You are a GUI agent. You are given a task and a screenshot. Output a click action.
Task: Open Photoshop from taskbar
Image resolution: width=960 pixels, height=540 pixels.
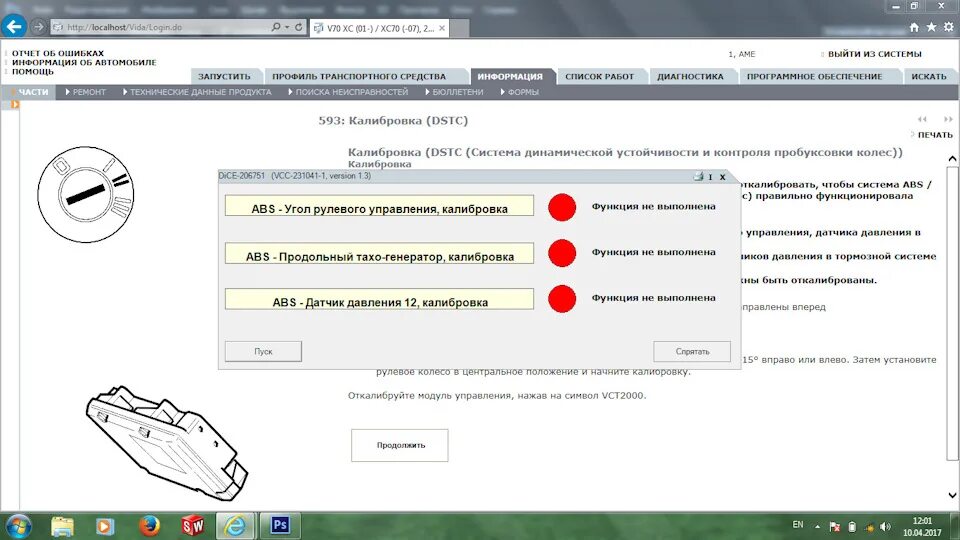click(x=280, y=525)
